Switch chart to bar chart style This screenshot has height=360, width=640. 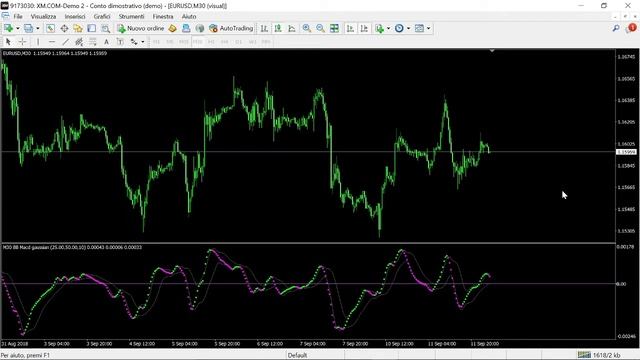tap(264, 28)
